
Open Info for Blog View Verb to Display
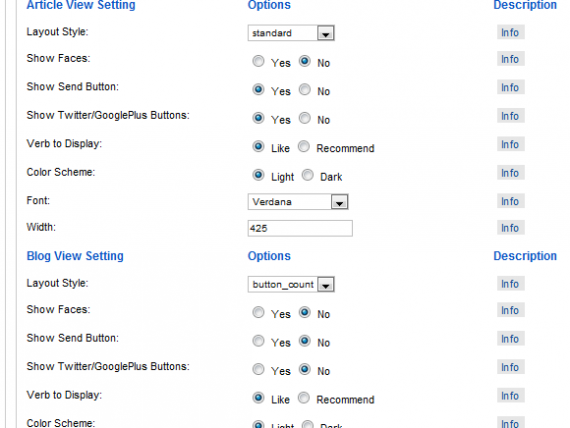510,396
